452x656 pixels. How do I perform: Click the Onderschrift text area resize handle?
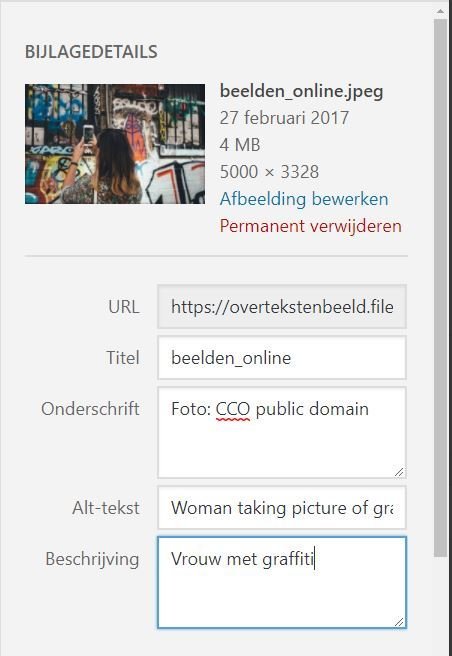pos(399,472)
